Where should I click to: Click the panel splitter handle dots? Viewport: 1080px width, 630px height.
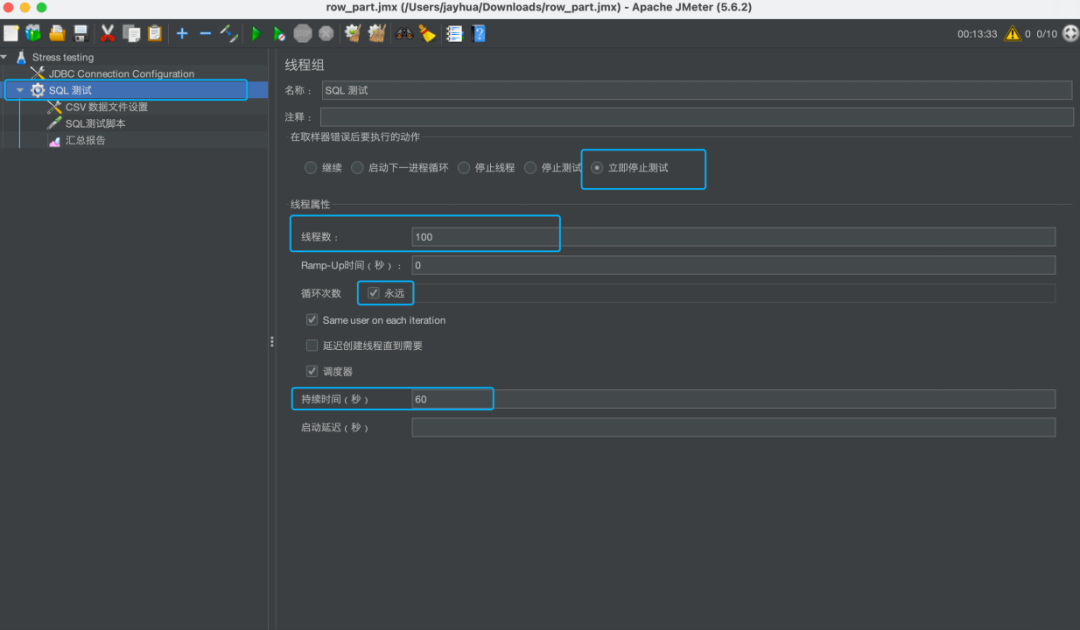(x=272, y=342)
